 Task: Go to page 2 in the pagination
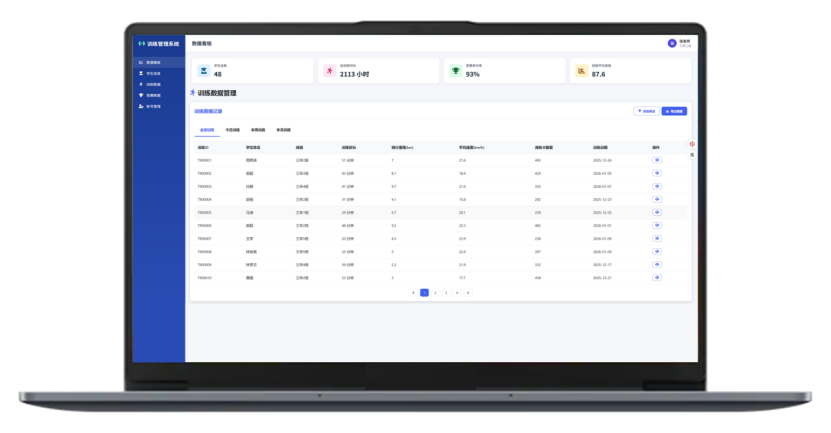[435, 293]
